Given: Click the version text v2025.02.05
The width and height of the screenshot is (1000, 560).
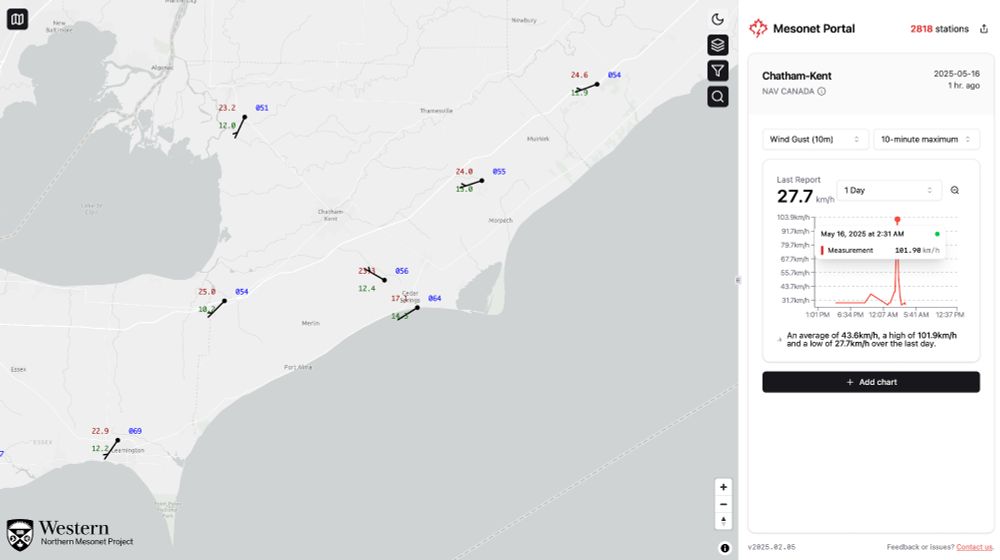Looking at the screenshot, I should 771,547.
